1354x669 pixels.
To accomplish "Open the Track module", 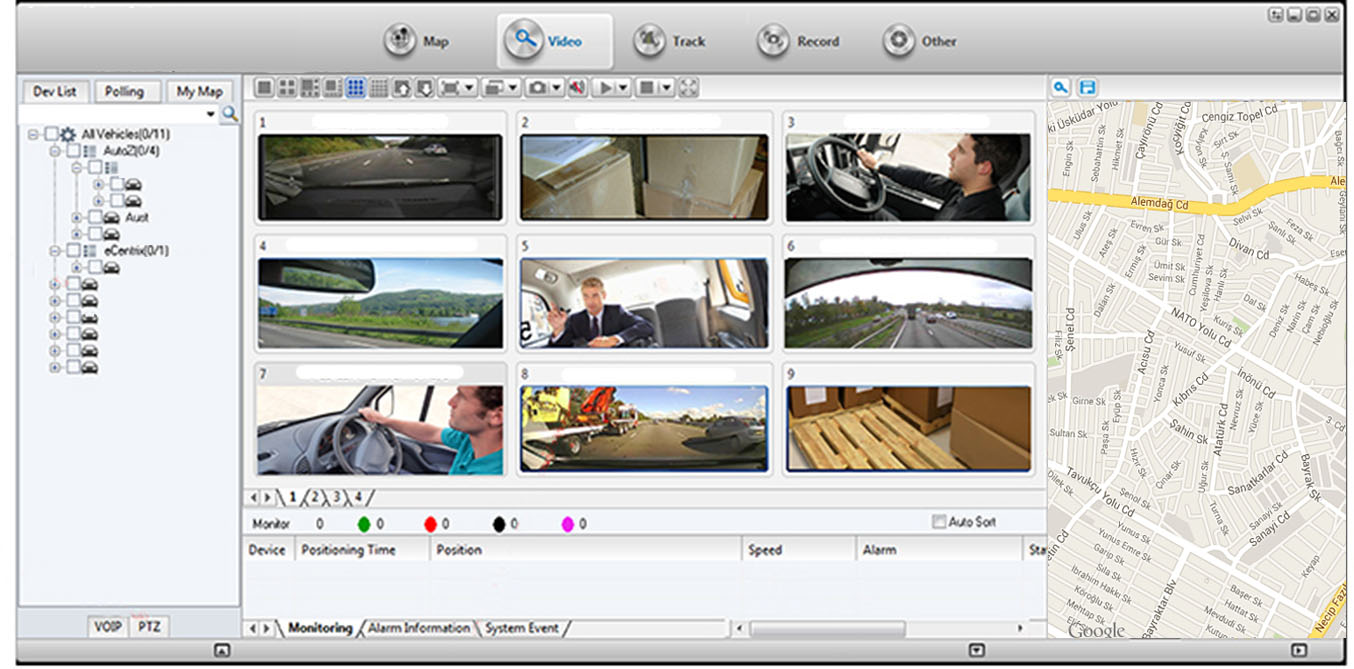I will click(670, 41).
